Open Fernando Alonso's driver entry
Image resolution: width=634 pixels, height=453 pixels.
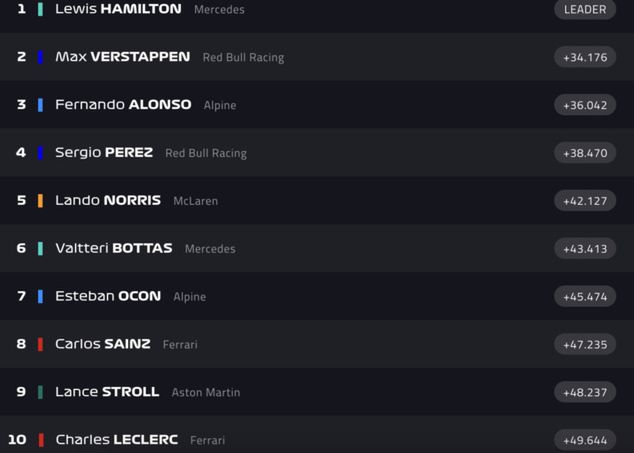click(x=123, y=105)
